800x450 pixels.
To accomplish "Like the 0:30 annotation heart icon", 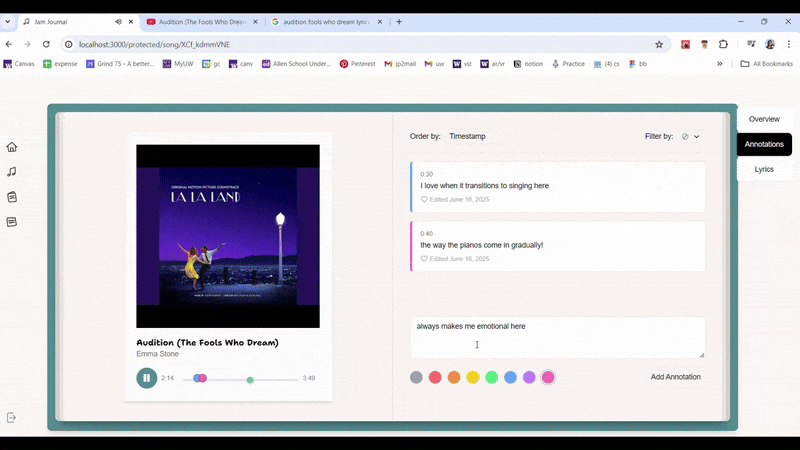I will click(424, 199).
